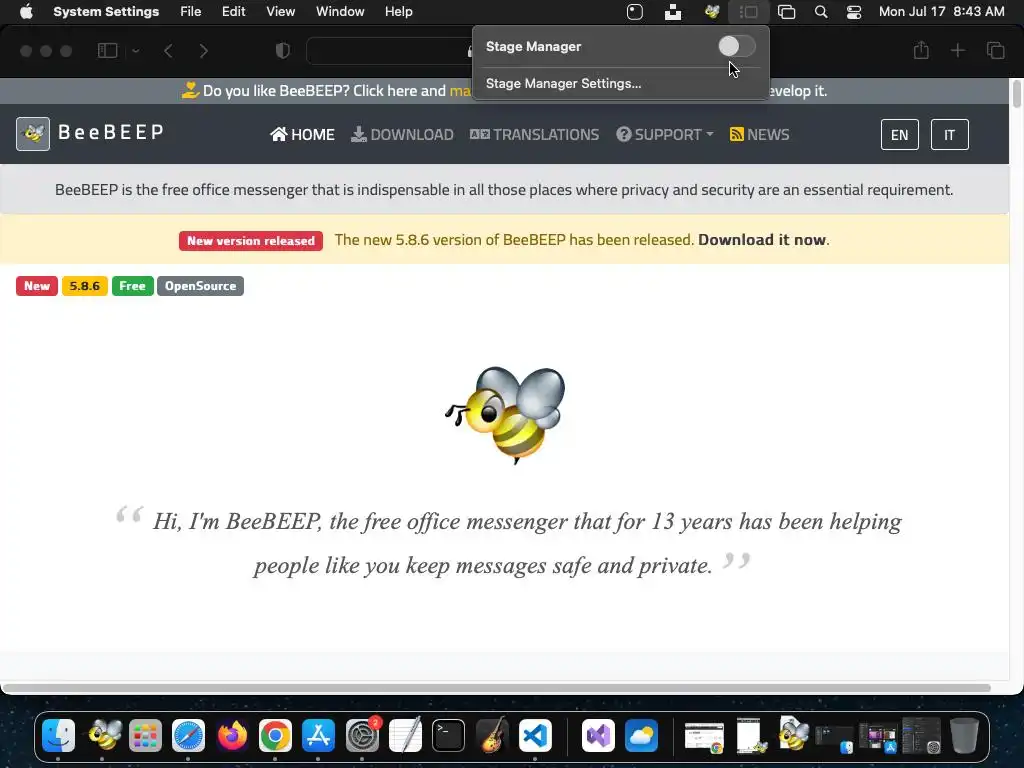Click the 'New version released' badge
1024x768 pixels.
[251, 240]
